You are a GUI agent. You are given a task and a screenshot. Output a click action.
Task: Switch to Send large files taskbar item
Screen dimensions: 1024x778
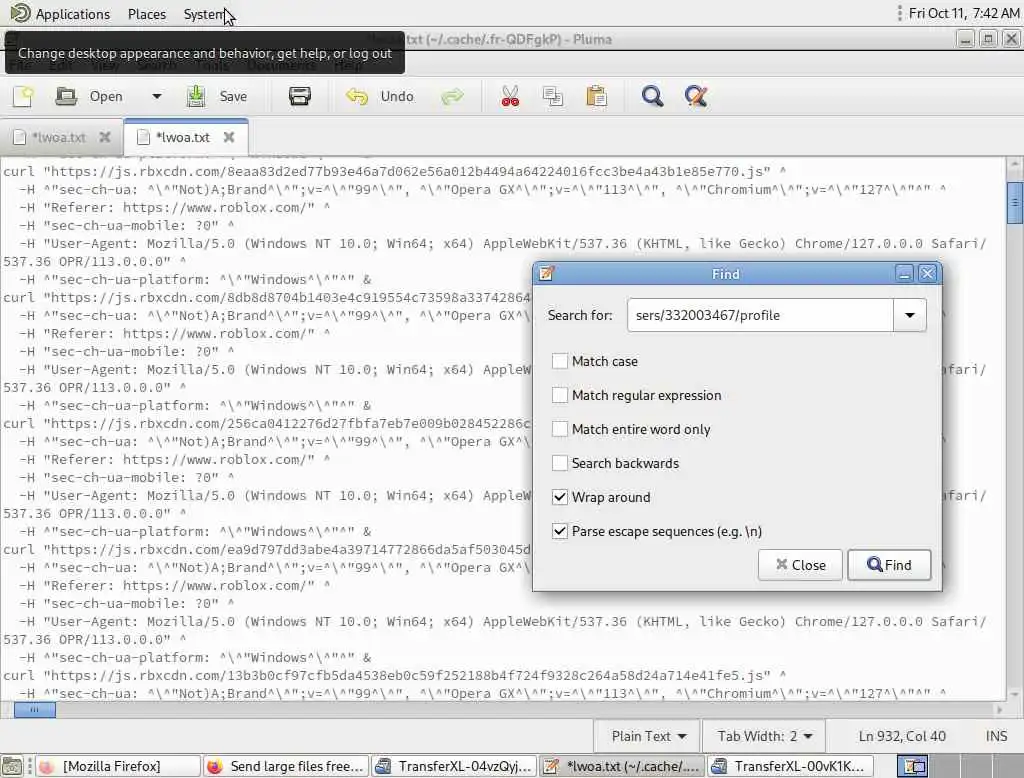point(285,766)
